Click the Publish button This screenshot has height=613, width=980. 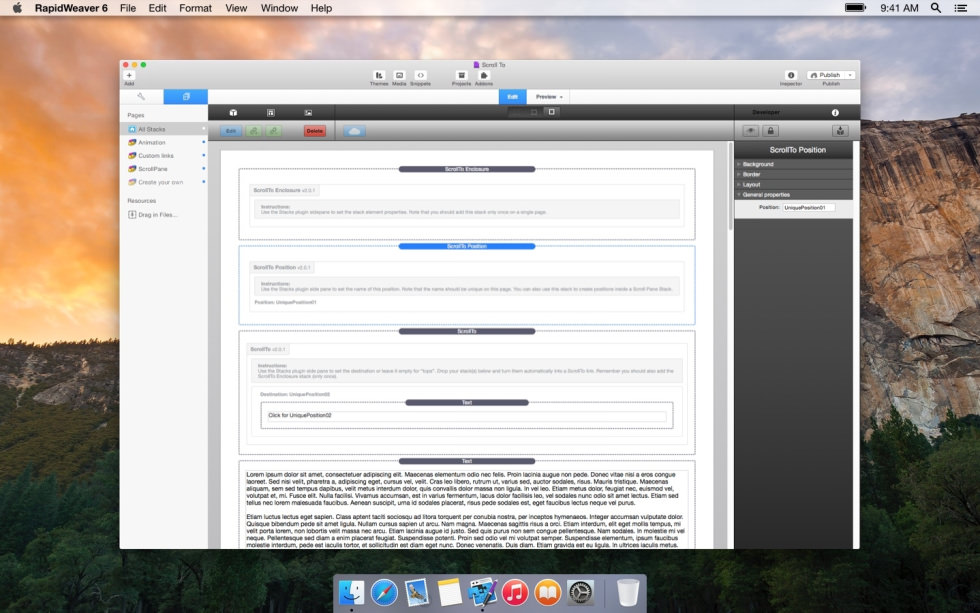pyautogui.click(x=826, y=75)
